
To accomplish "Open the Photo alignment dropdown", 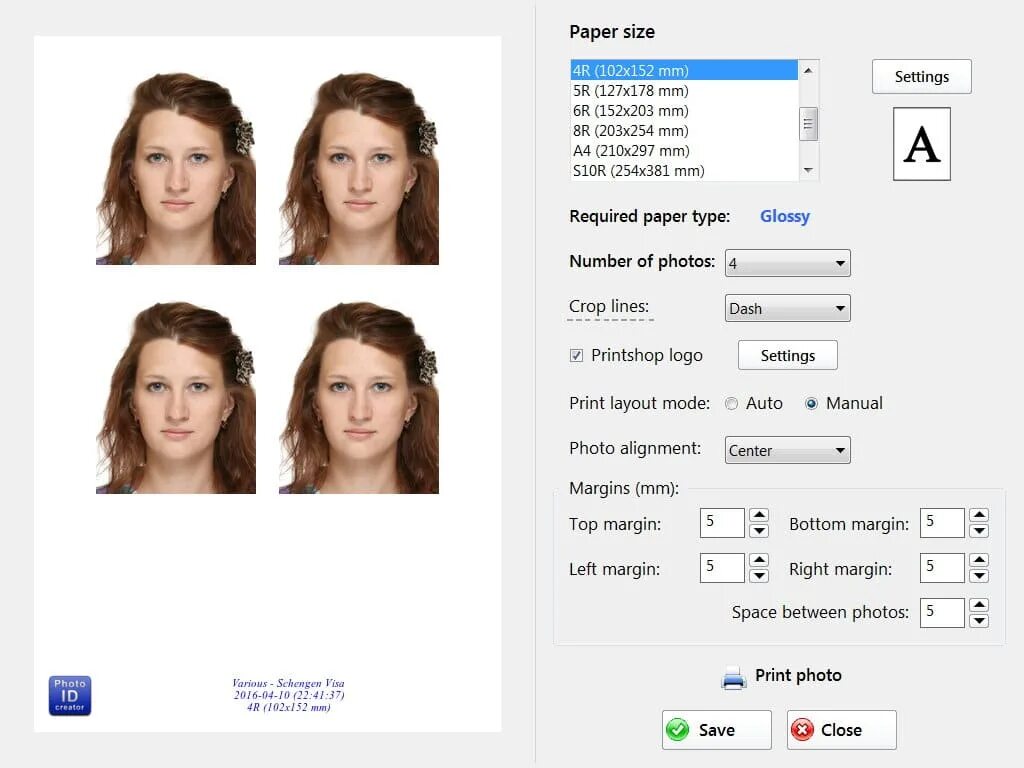I will pos(788,450).
